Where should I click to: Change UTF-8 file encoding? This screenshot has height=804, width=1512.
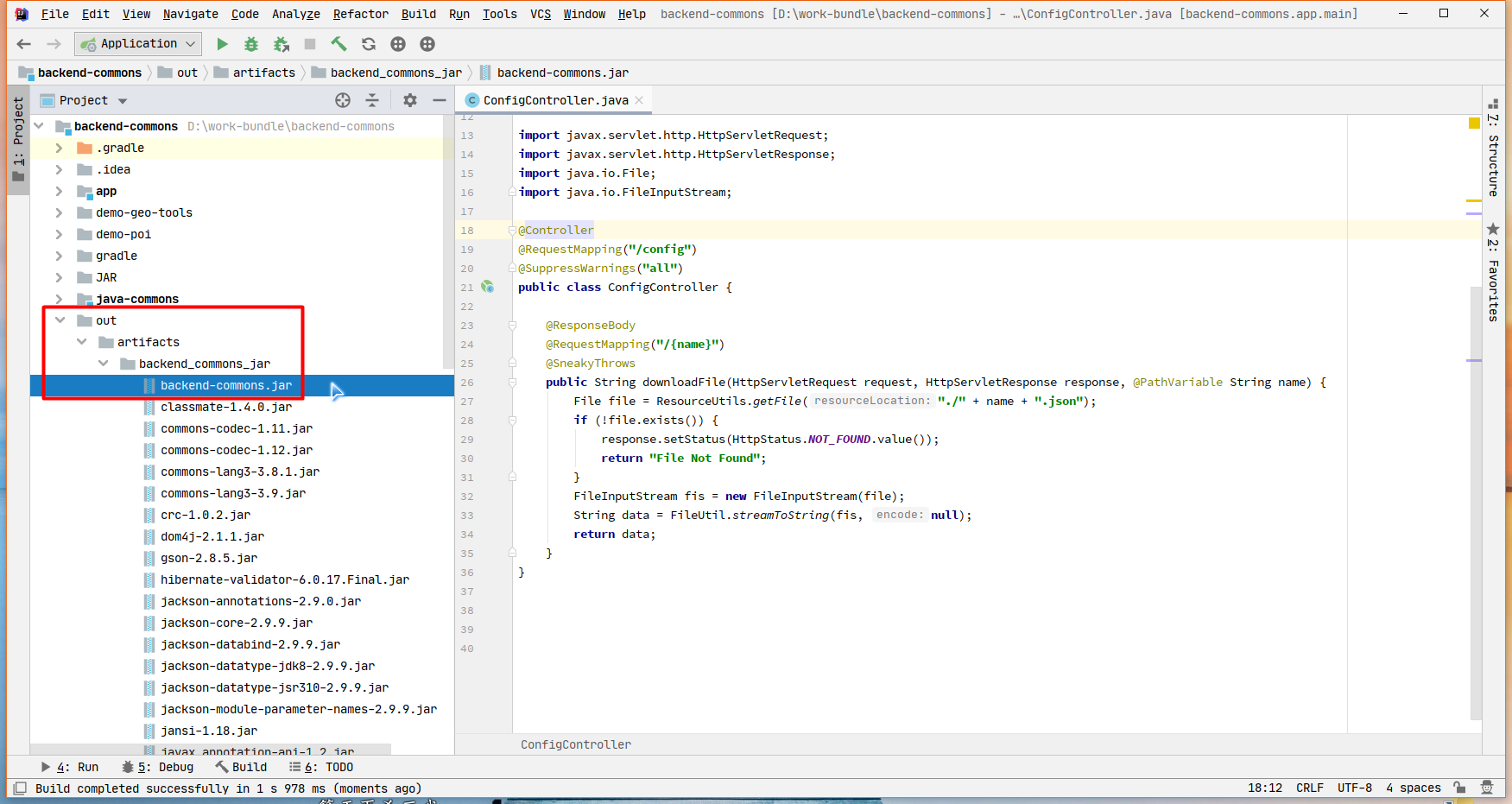(1354, 788)
